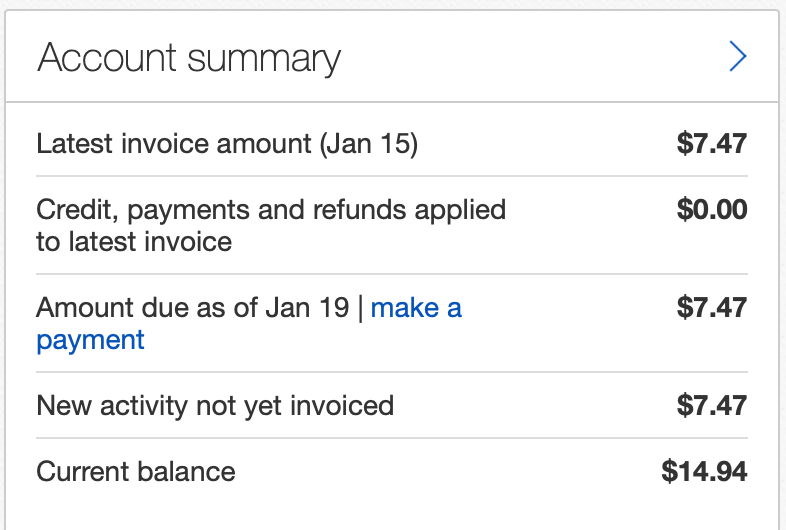Click the "Current balance" label
Screen dimensions: 786x530
point(136,471)
